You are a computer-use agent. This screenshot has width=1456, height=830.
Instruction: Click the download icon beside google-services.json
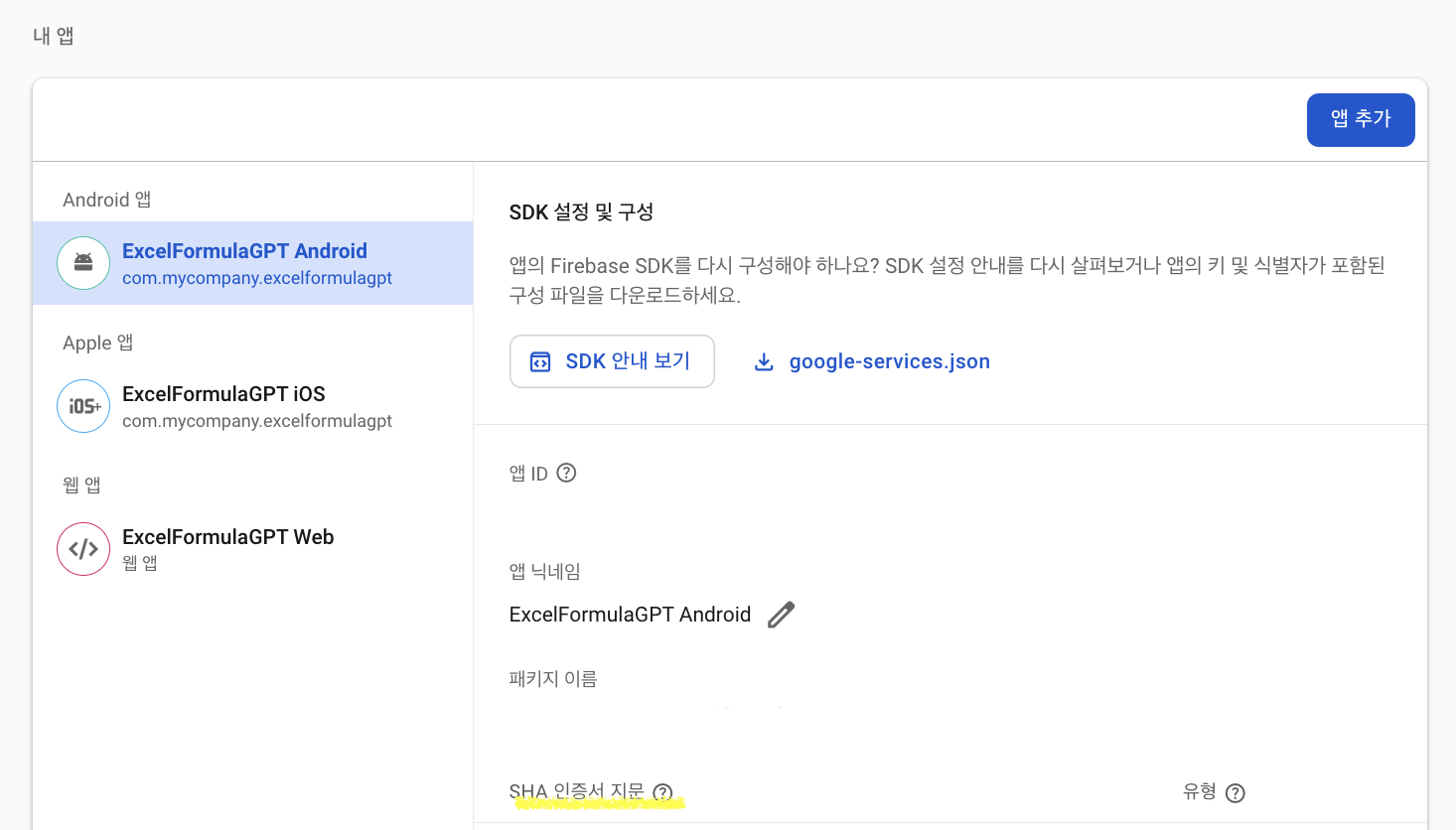(764, 361)
